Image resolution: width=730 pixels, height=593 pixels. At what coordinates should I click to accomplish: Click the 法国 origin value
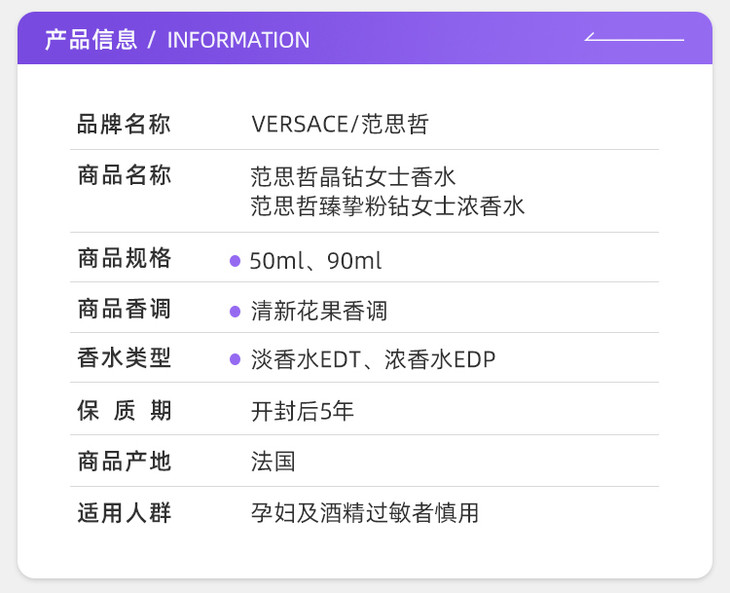coord(273,462)
